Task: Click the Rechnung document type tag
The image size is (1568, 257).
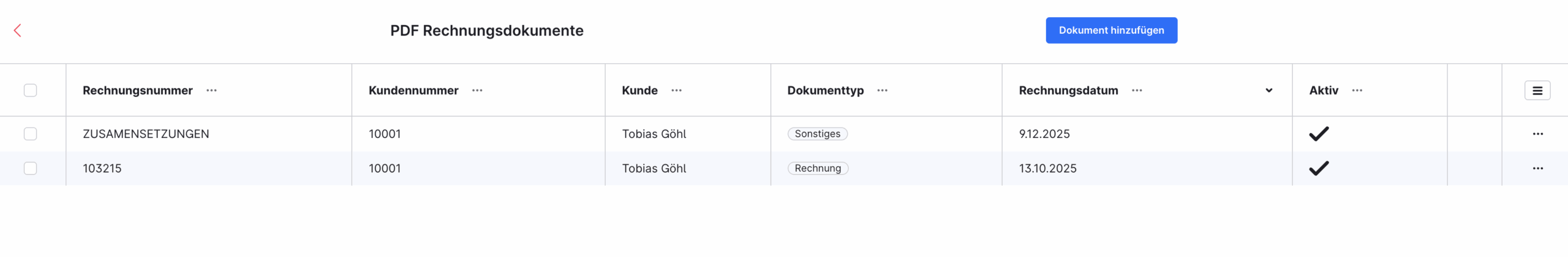Action: (x=818, y=168)
